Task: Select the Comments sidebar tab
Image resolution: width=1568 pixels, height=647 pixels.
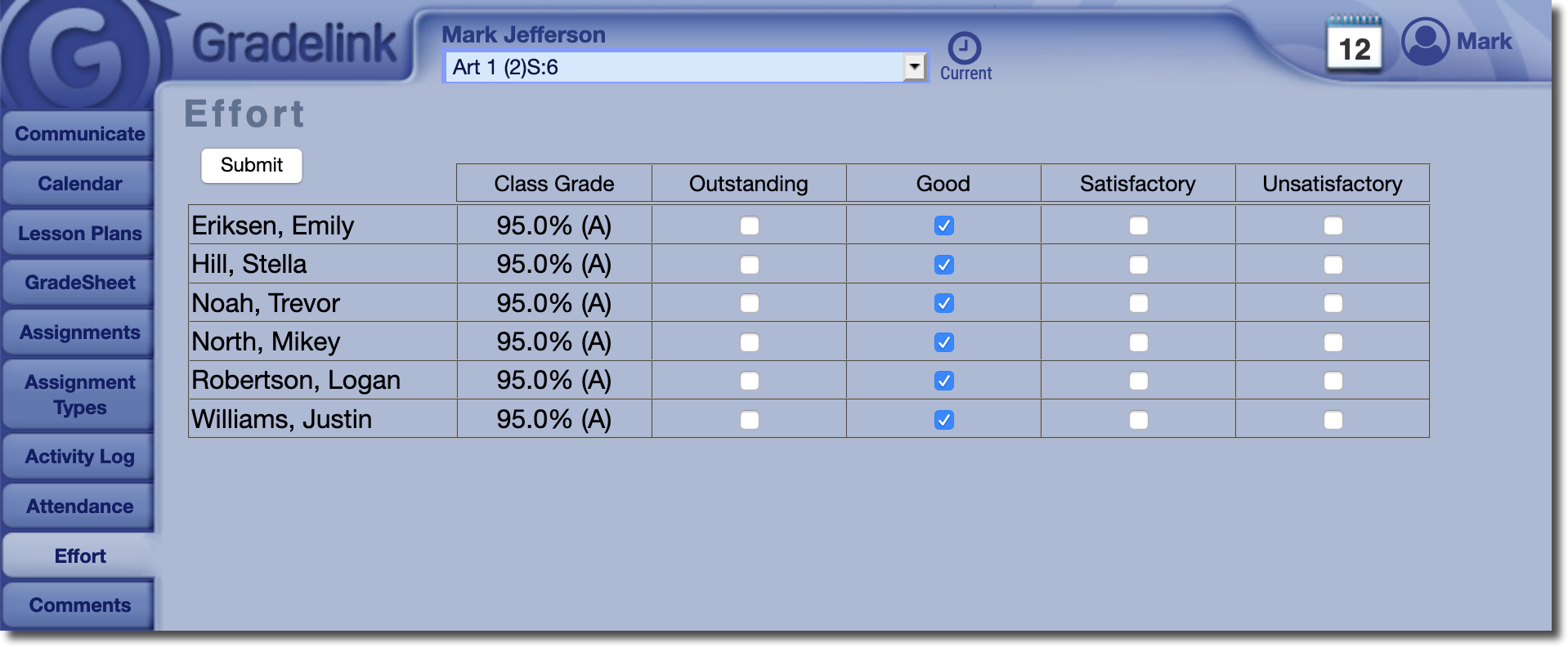Action: coord(79,605)
